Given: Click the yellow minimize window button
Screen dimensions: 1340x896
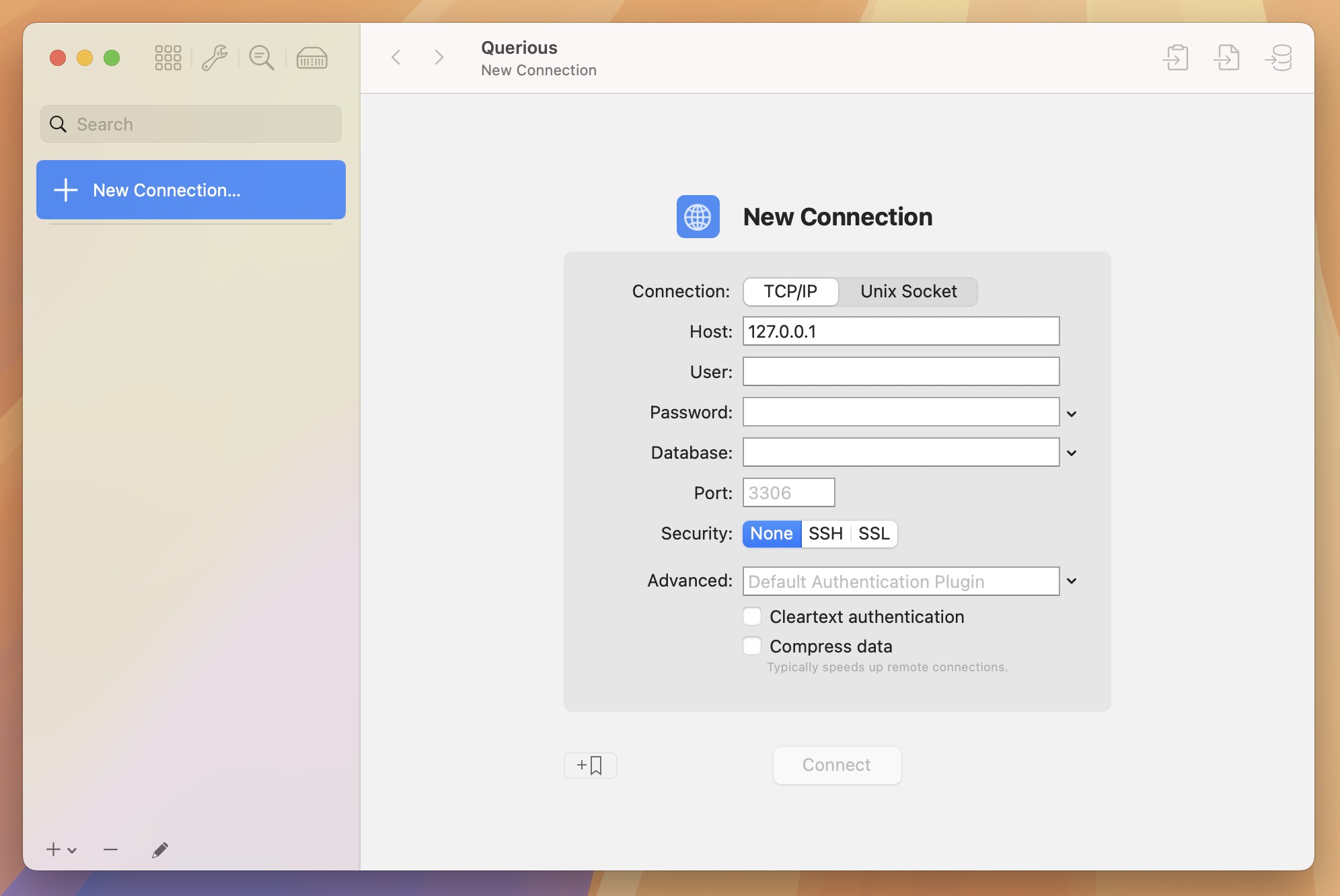Looking at the screenshot, I should (85, 58).
